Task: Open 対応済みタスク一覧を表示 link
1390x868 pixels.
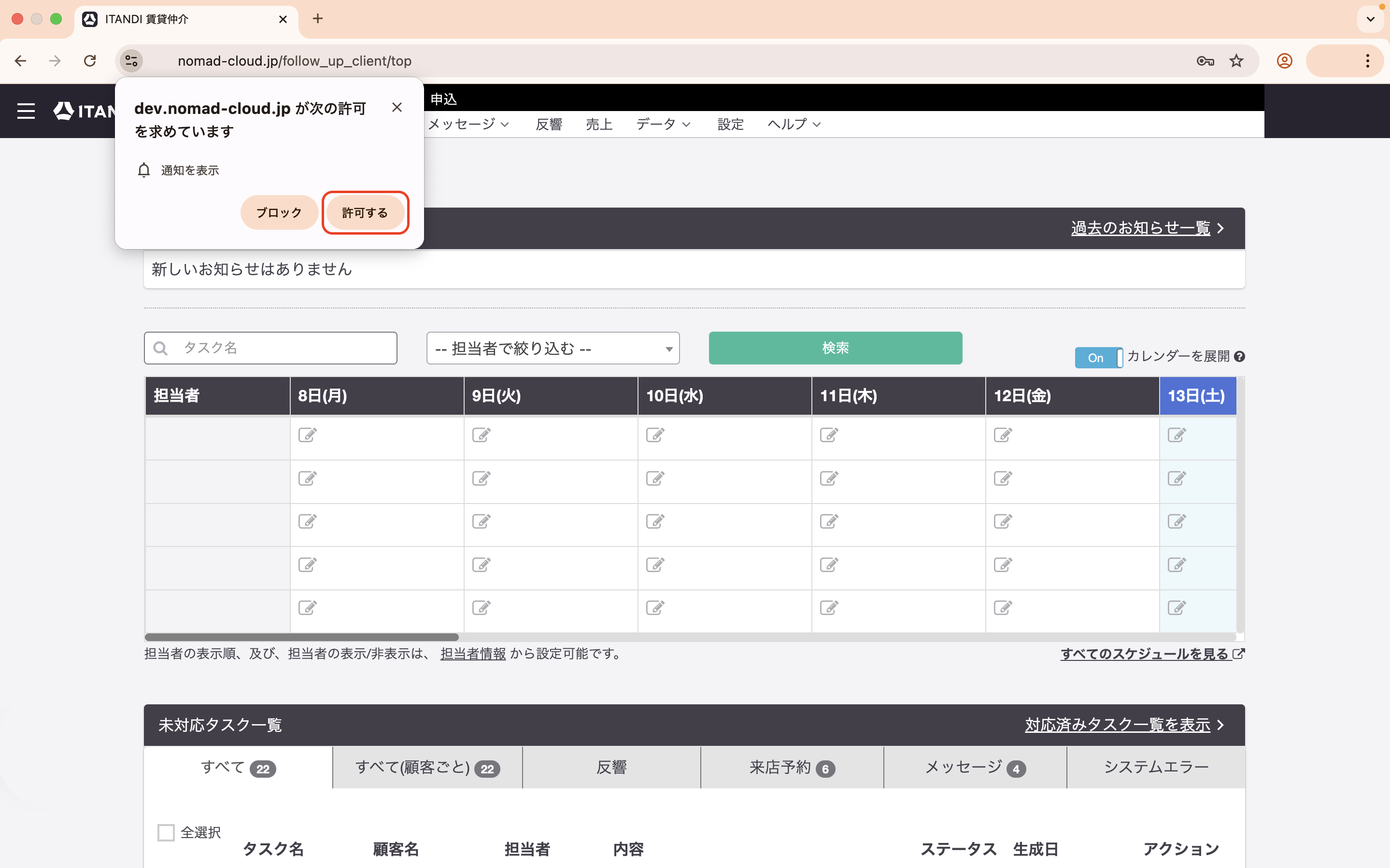Action: [x=1124, y=725]
